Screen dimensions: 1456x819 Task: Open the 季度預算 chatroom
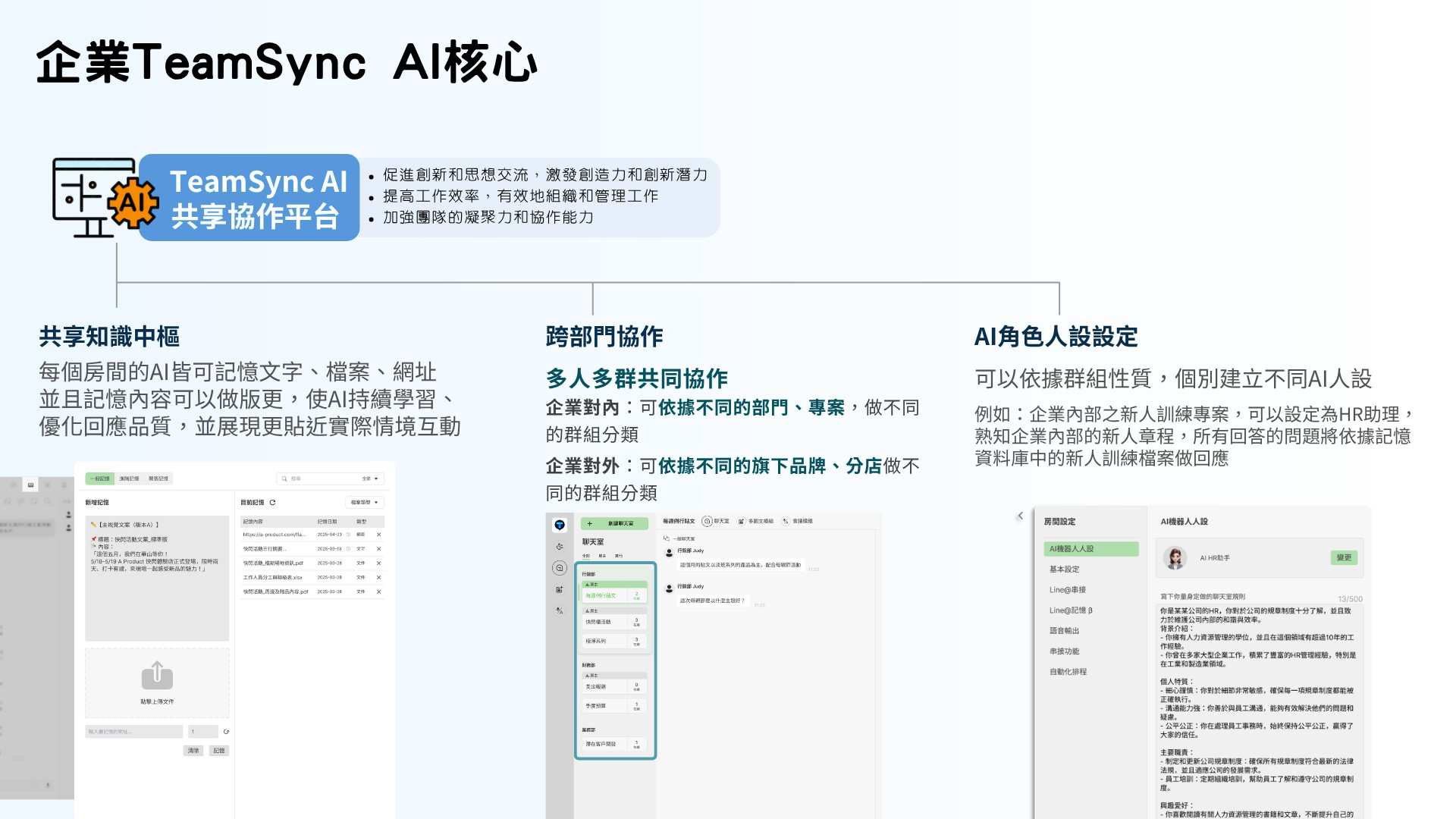point(613,705)
